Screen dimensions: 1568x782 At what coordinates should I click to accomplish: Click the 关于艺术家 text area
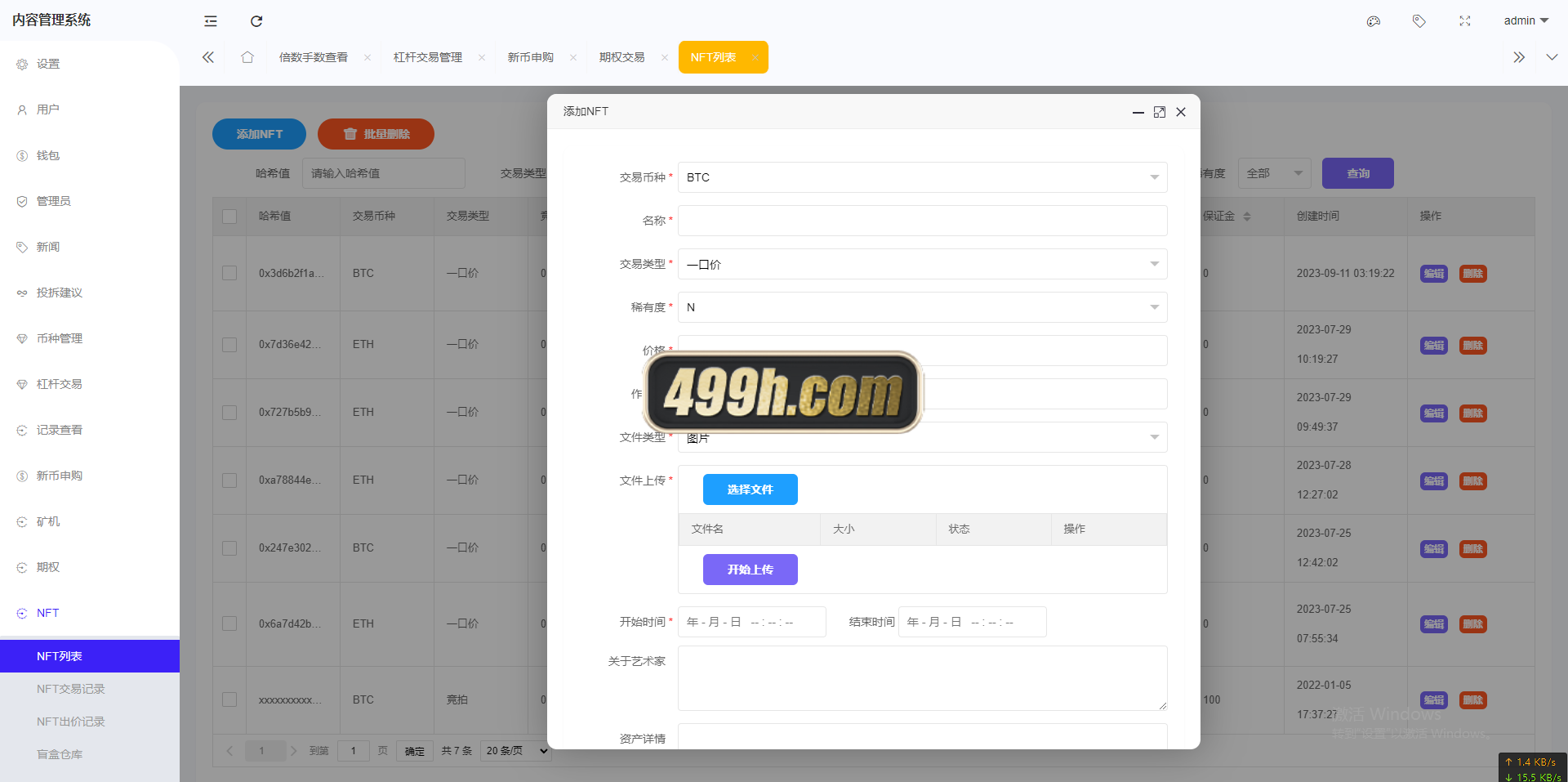click(x=923, y=678)
